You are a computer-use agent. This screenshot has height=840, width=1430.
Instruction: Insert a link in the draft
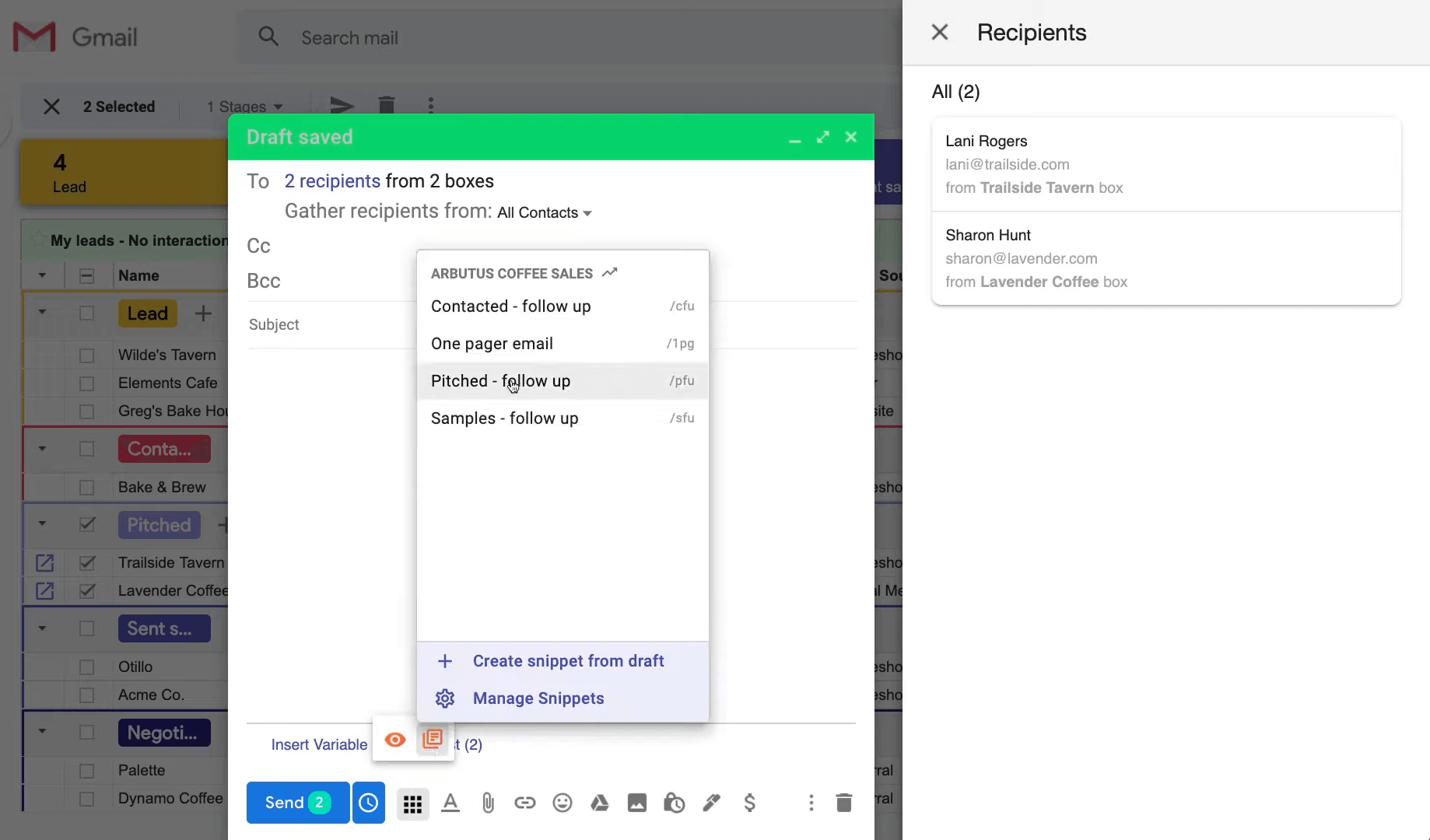[525, 803]
